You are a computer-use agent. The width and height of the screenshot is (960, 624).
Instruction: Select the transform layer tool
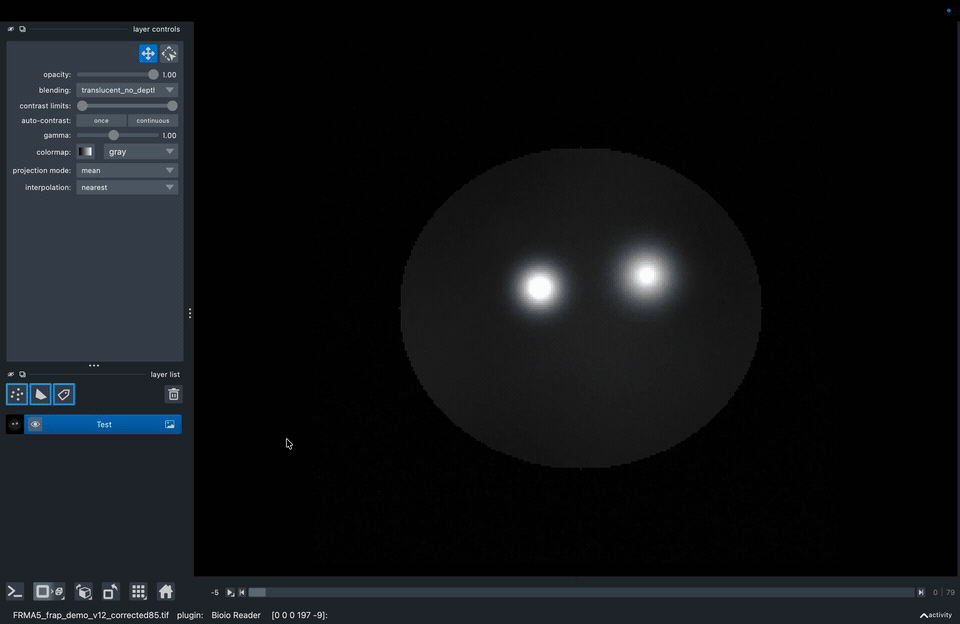(x=169, y=54)
